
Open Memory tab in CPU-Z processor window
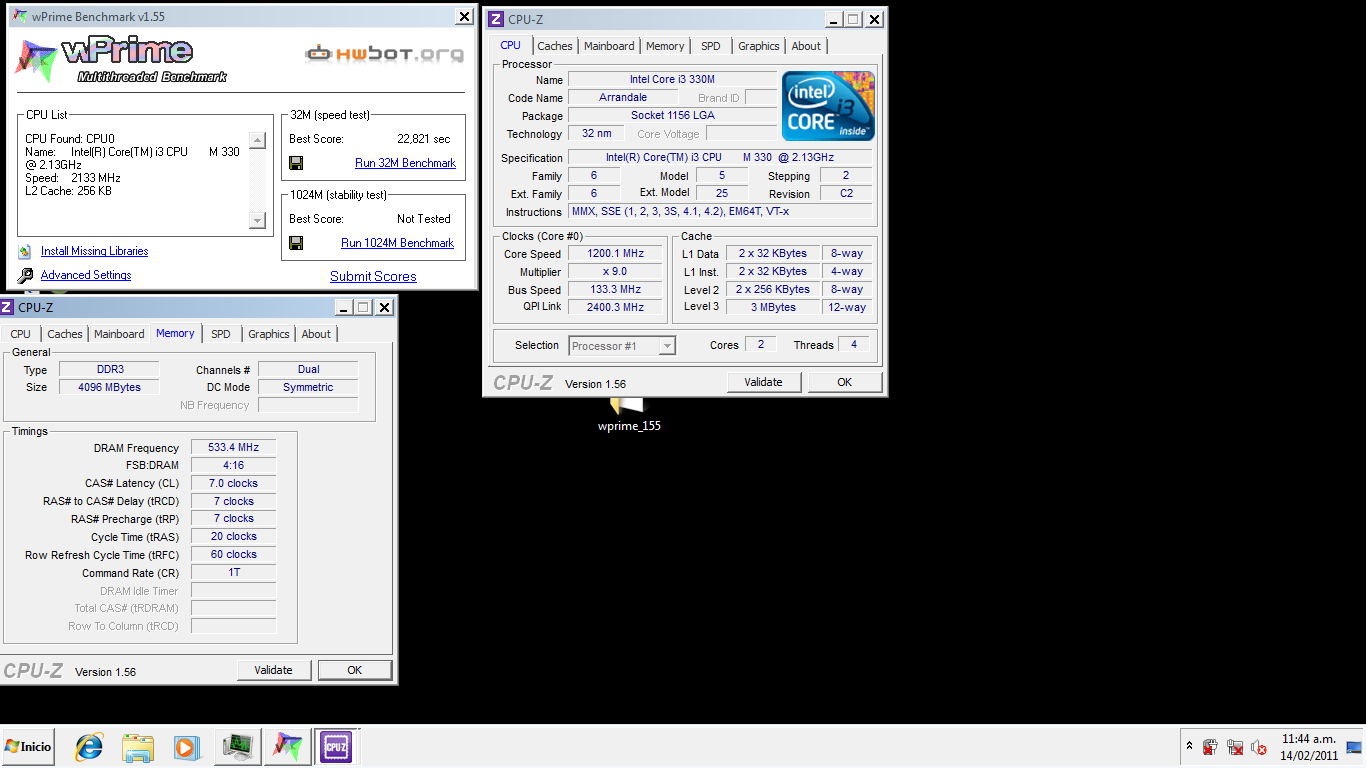(x=665, y=46)
